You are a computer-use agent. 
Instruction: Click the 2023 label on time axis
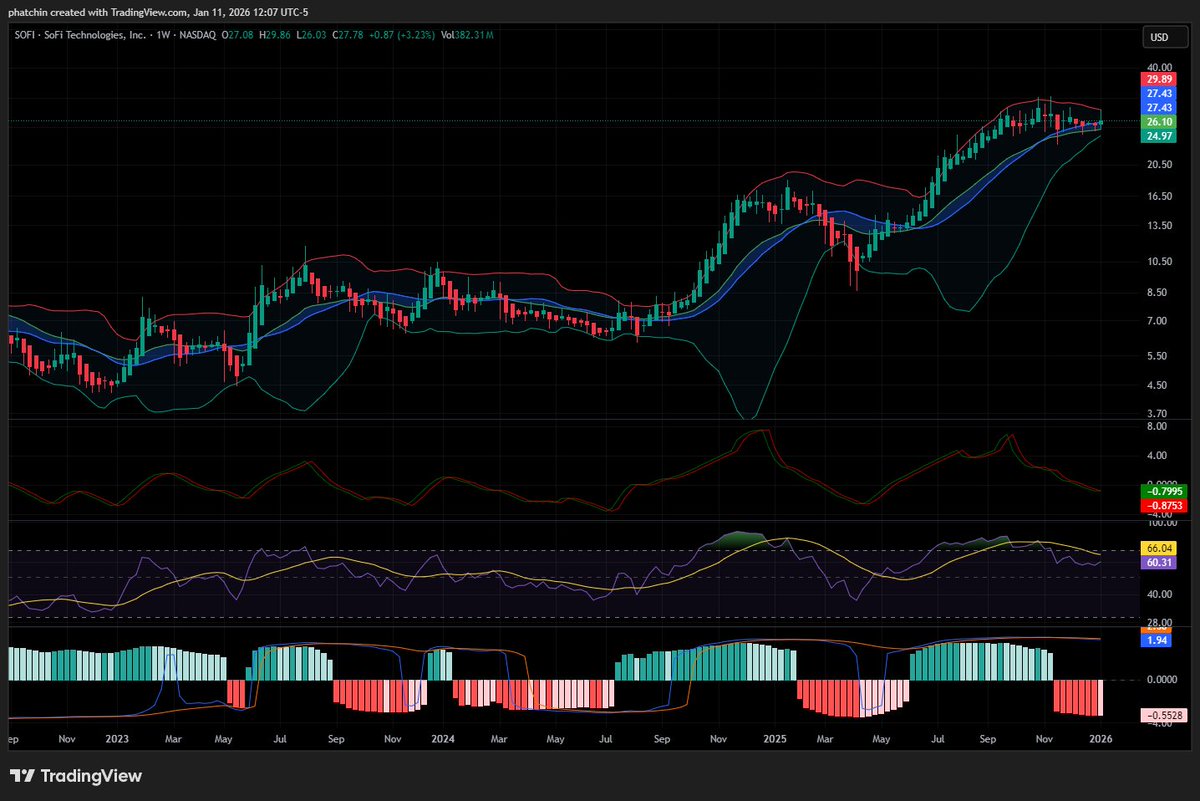(x=117, y=740)
